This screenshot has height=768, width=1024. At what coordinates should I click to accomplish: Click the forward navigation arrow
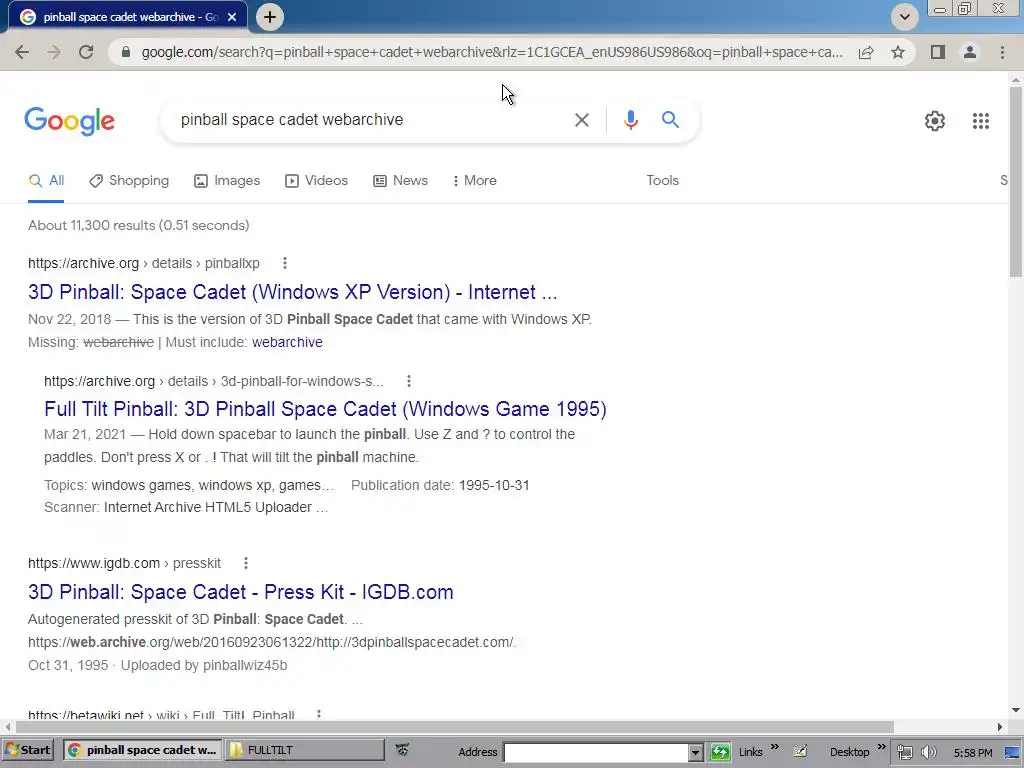point(54,52)
